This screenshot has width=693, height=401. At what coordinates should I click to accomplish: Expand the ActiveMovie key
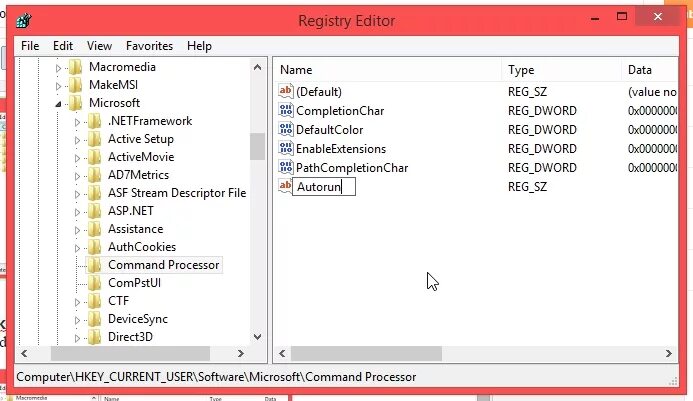[77, 158]
